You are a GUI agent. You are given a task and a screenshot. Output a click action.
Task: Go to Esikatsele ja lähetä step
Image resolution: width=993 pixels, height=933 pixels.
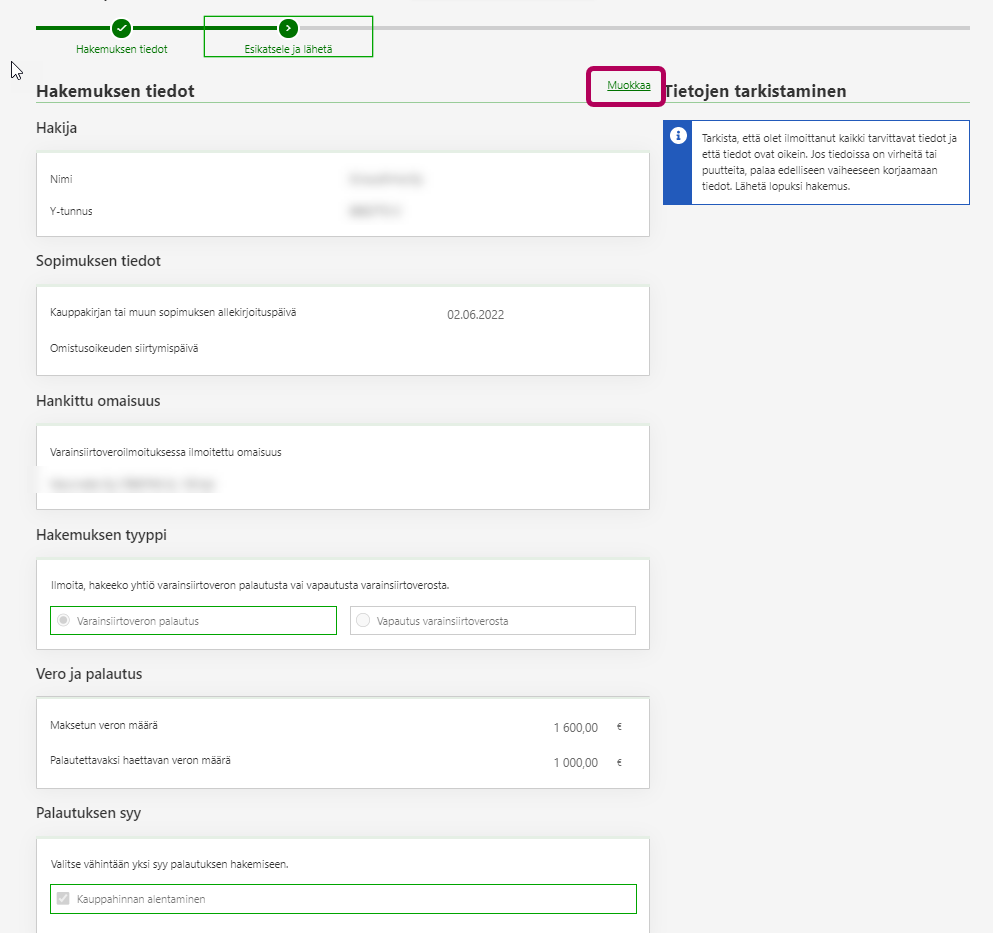288,48
